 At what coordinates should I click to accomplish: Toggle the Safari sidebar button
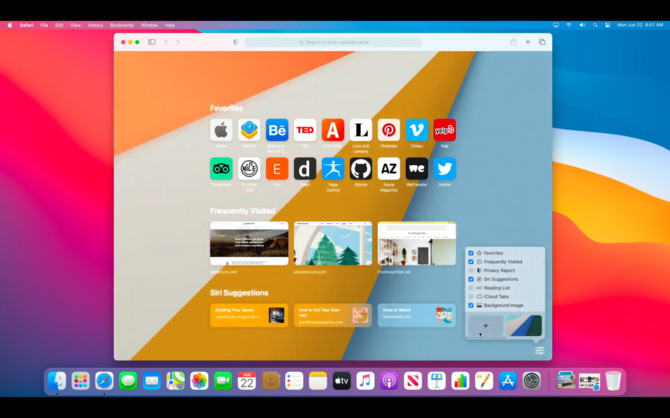coord(152,42)
